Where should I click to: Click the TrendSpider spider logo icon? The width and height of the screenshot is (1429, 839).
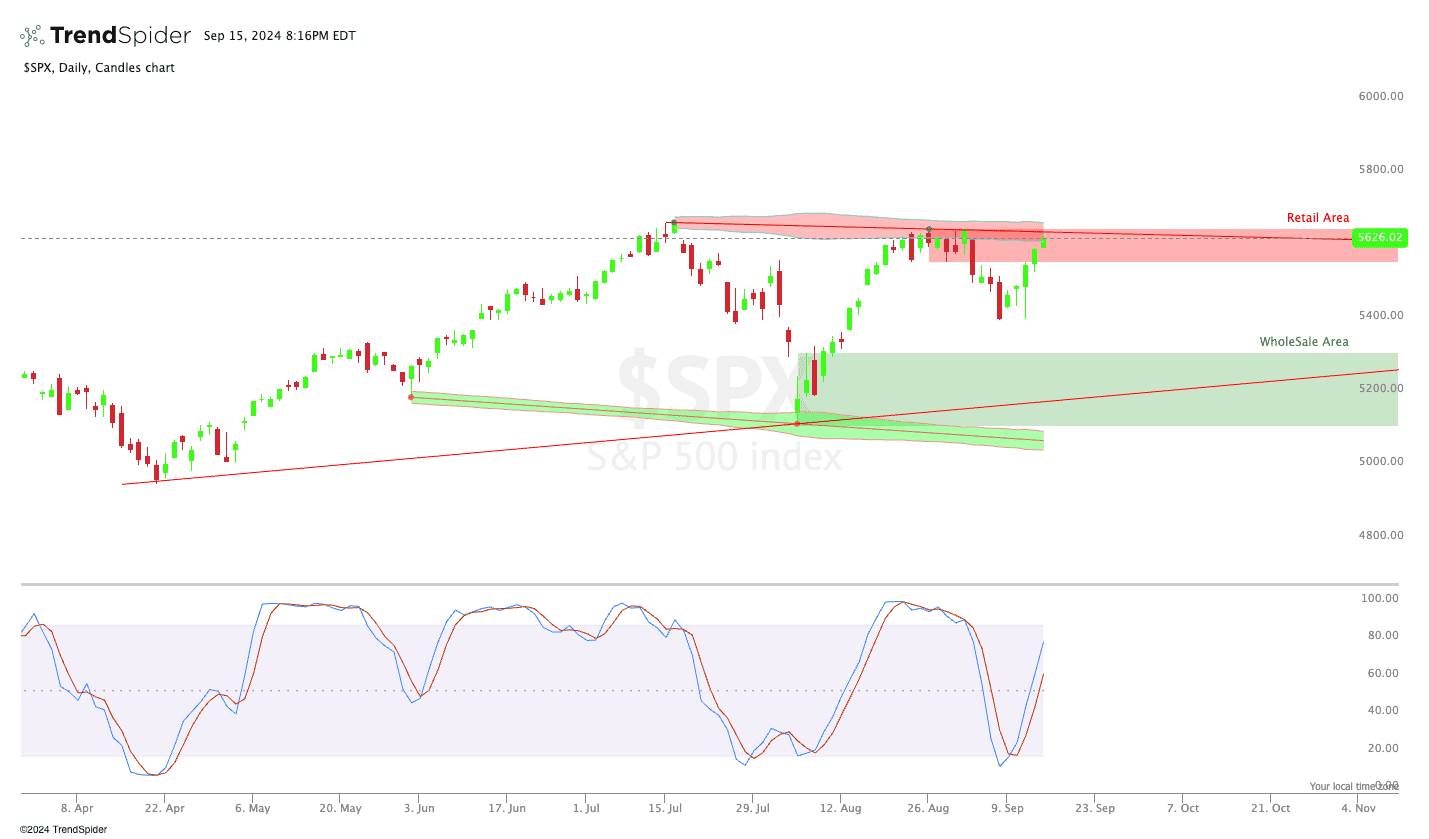point(32,36)
